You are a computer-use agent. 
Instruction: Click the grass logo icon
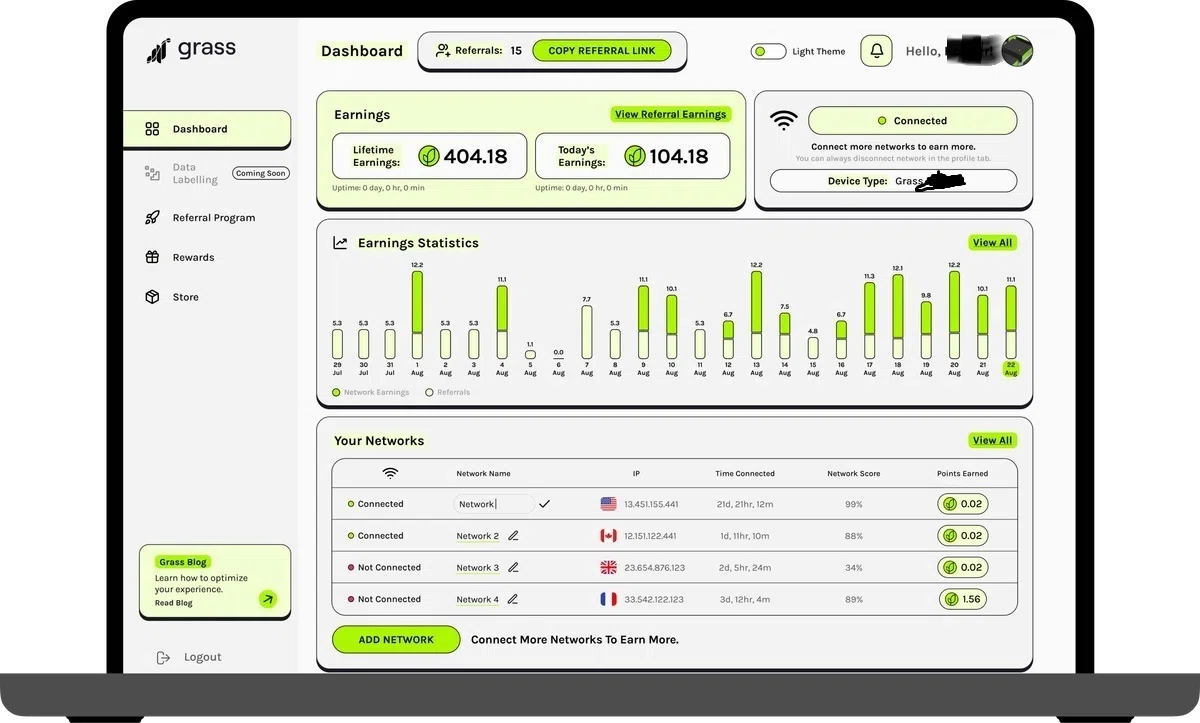(158, 51)
